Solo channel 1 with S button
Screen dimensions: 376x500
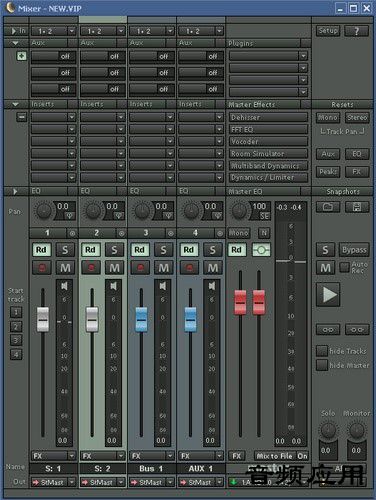pyautogui.click(x=65, y=250)
